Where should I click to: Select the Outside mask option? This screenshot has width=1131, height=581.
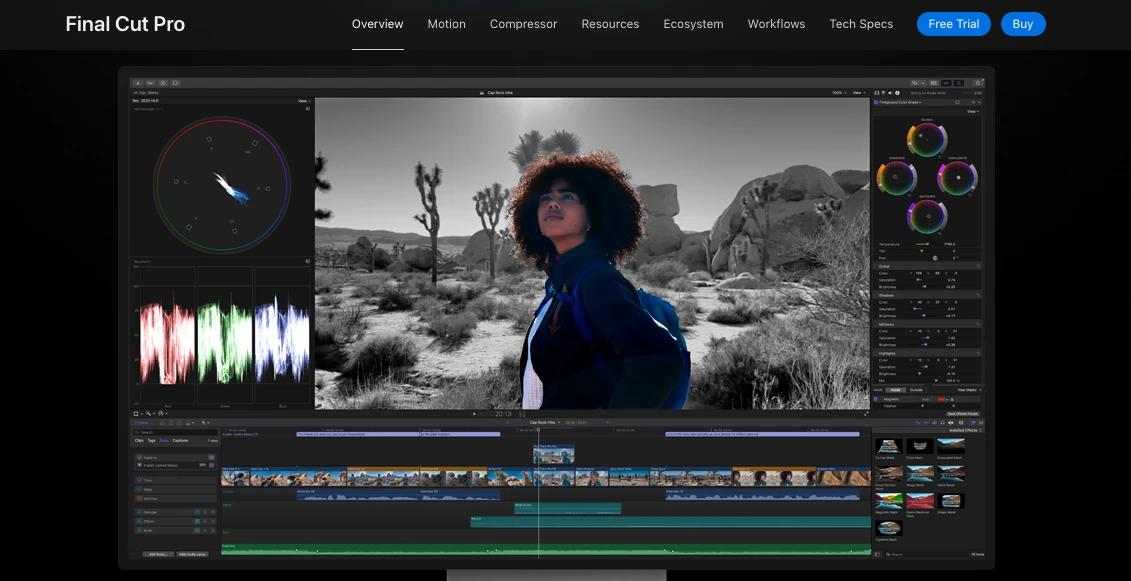pos(916,390)
